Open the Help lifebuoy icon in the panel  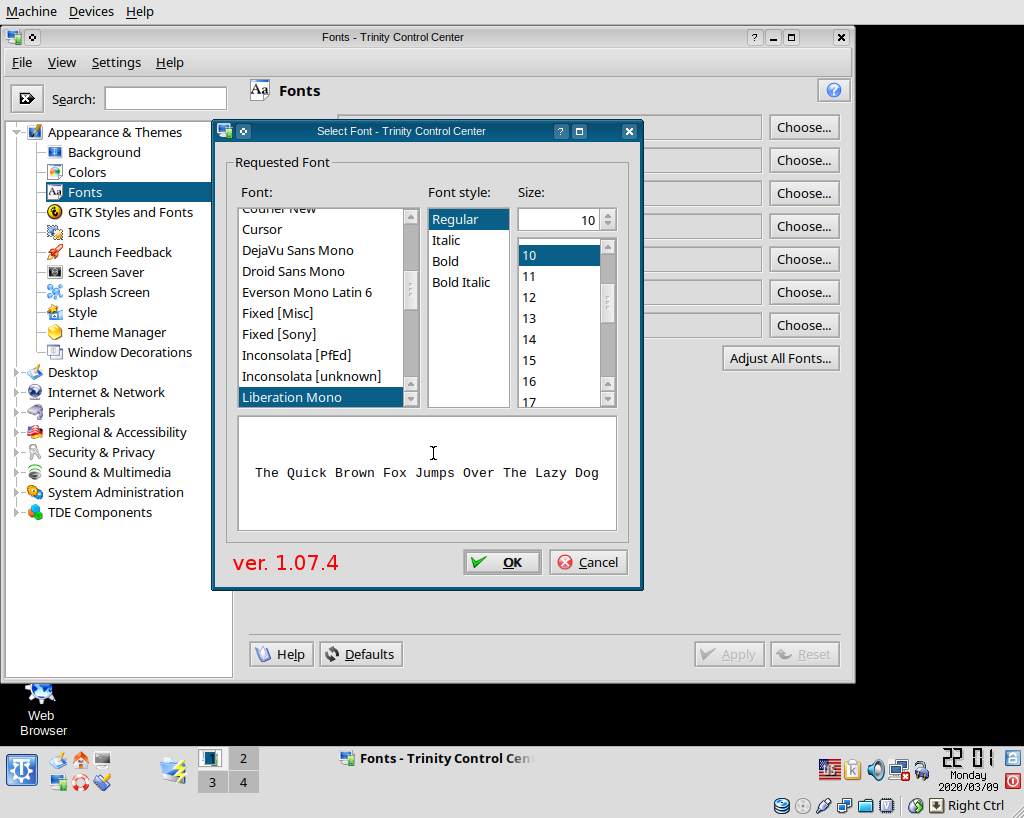pyautogui.click(x=80, y=782)
